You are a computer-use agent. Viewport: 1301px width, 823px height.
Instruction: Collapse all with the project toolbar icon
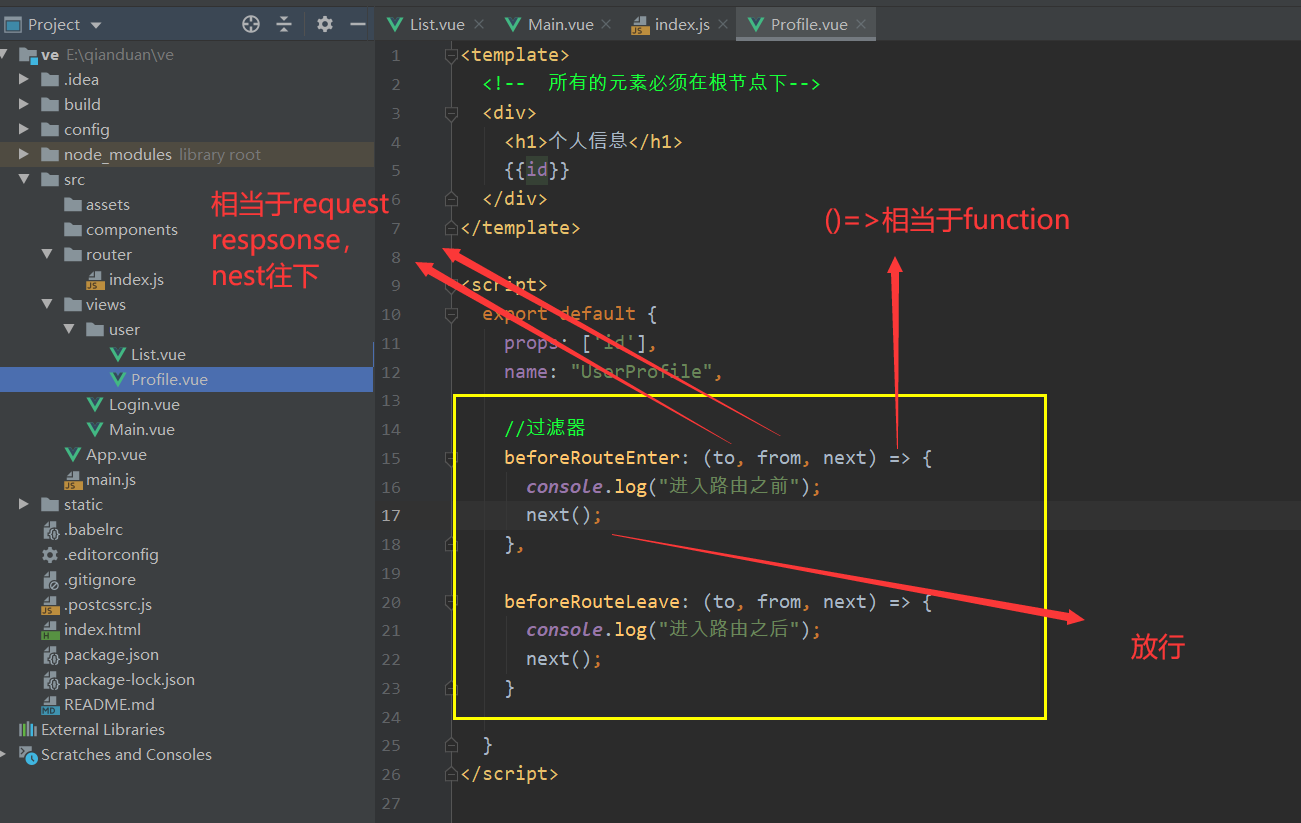pos(284,24)
